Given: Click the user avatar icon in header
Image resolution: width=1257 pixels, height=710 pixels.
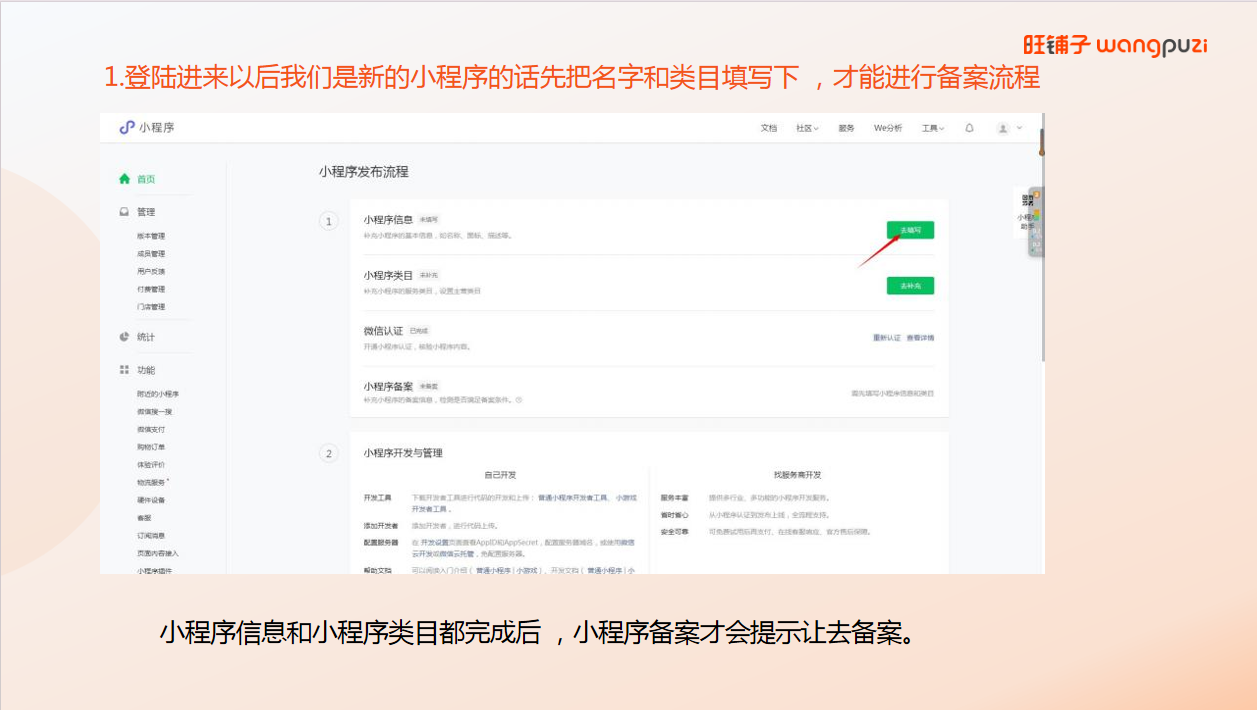Looking at the screenshot, I should coord(1003,128).
